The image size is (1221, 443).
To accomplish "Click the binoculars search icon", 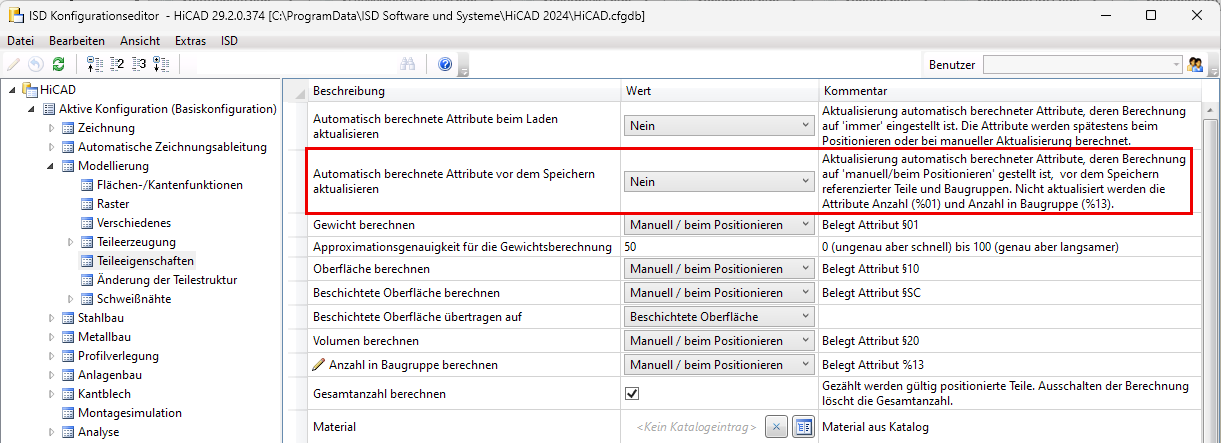I will tap(408, 64).
